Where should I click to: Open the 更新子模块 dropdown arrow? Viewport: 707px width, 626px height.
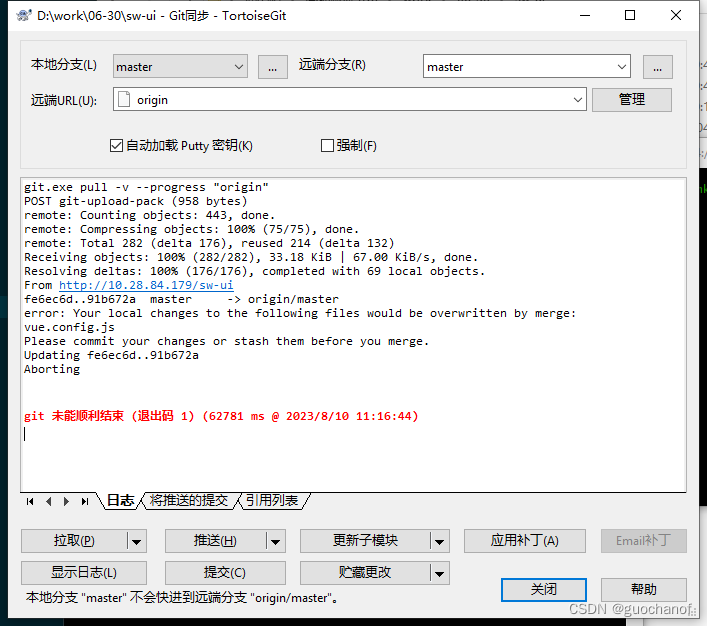coord(440,541)
